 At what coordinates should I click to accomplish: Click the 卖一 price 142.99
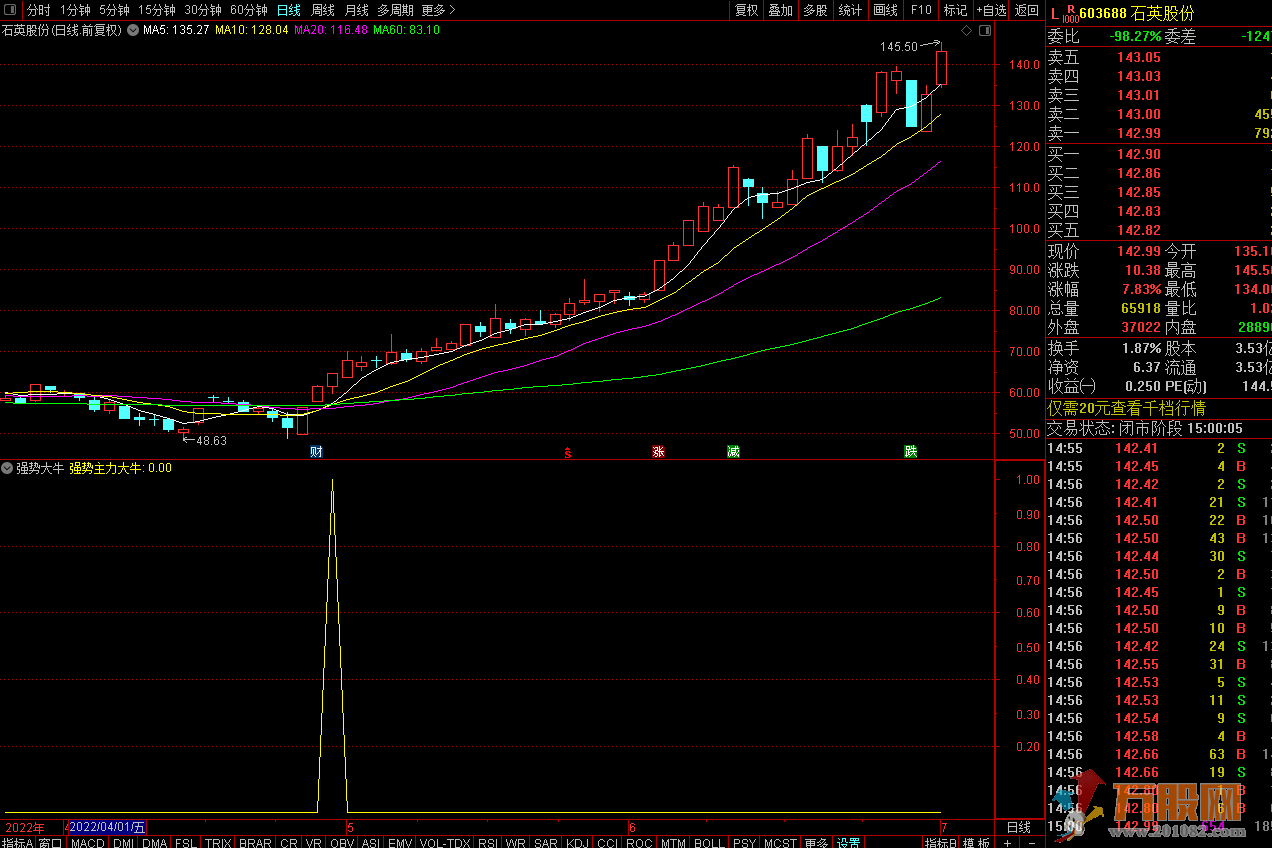pos(1139,134)
